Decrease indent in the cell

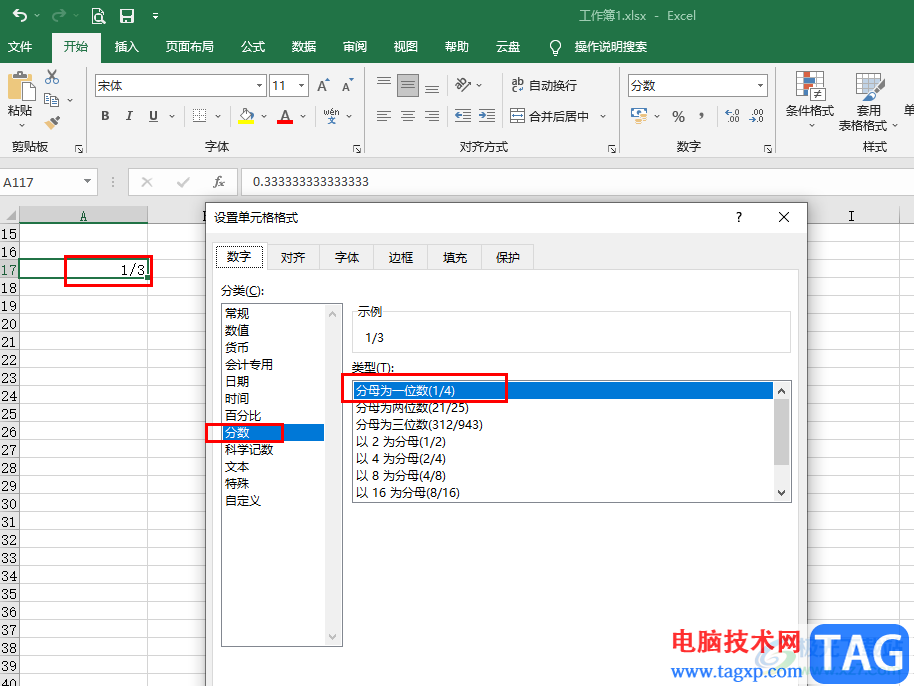[463, 115]
